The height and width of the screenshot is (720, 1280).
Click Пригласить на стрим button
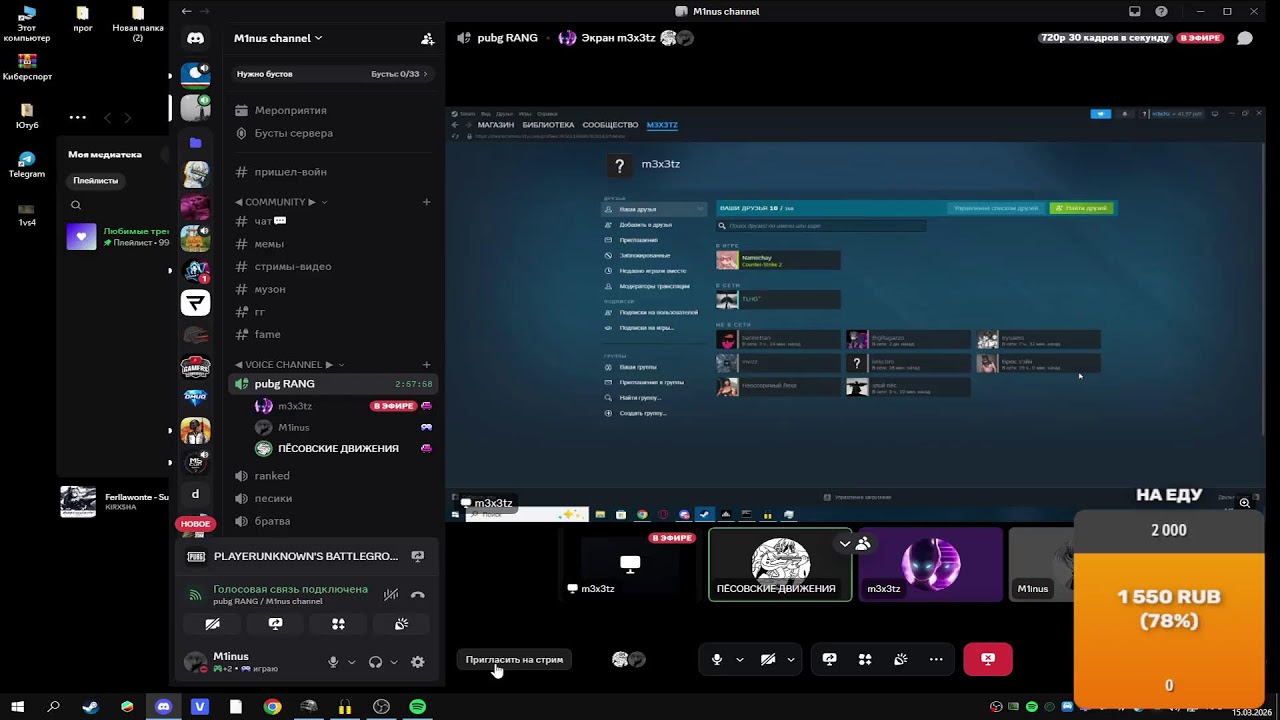514,660
